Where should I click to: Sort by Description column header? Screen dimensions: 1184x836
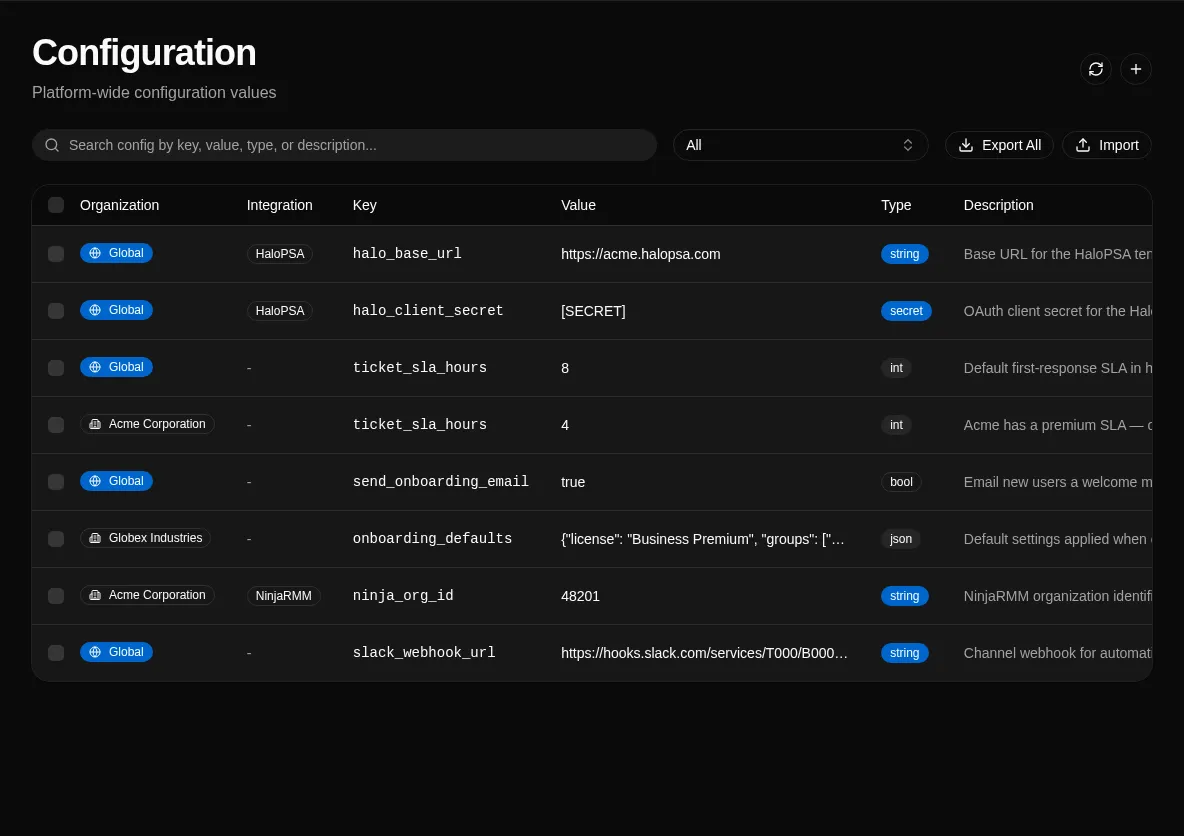(998, 205)
